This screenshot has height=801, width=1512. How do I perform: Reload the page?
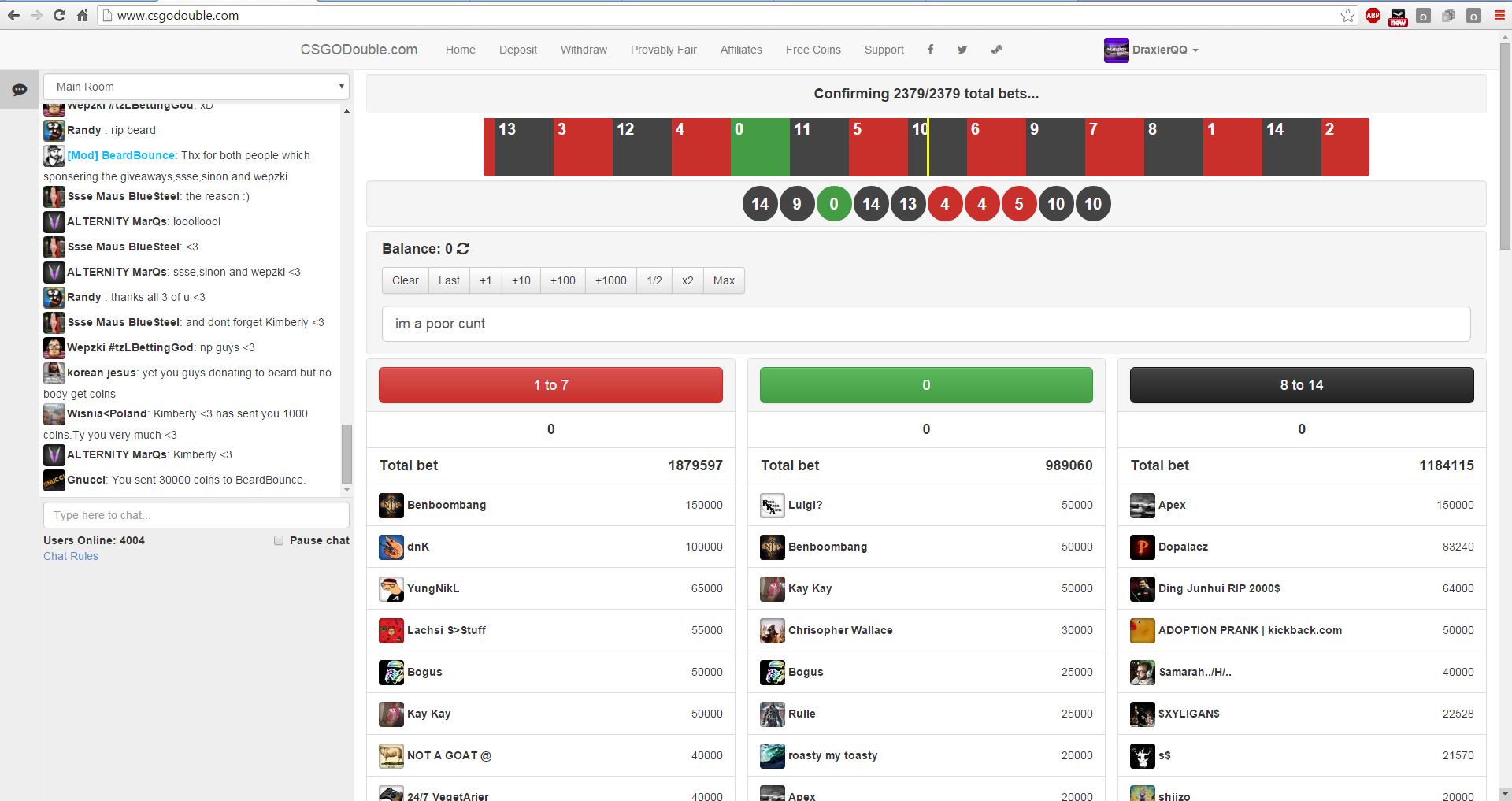click(x=59, y=15)
